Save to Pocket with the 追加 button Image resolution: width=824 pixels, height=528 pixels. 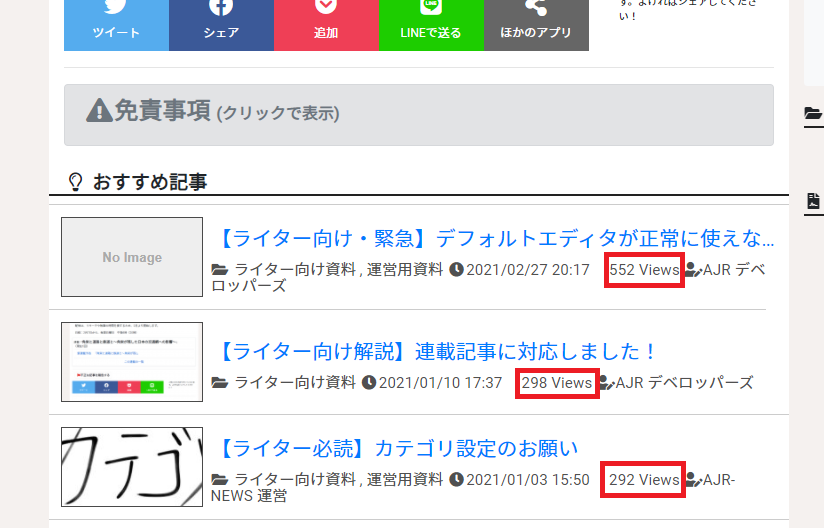point(326,23)
